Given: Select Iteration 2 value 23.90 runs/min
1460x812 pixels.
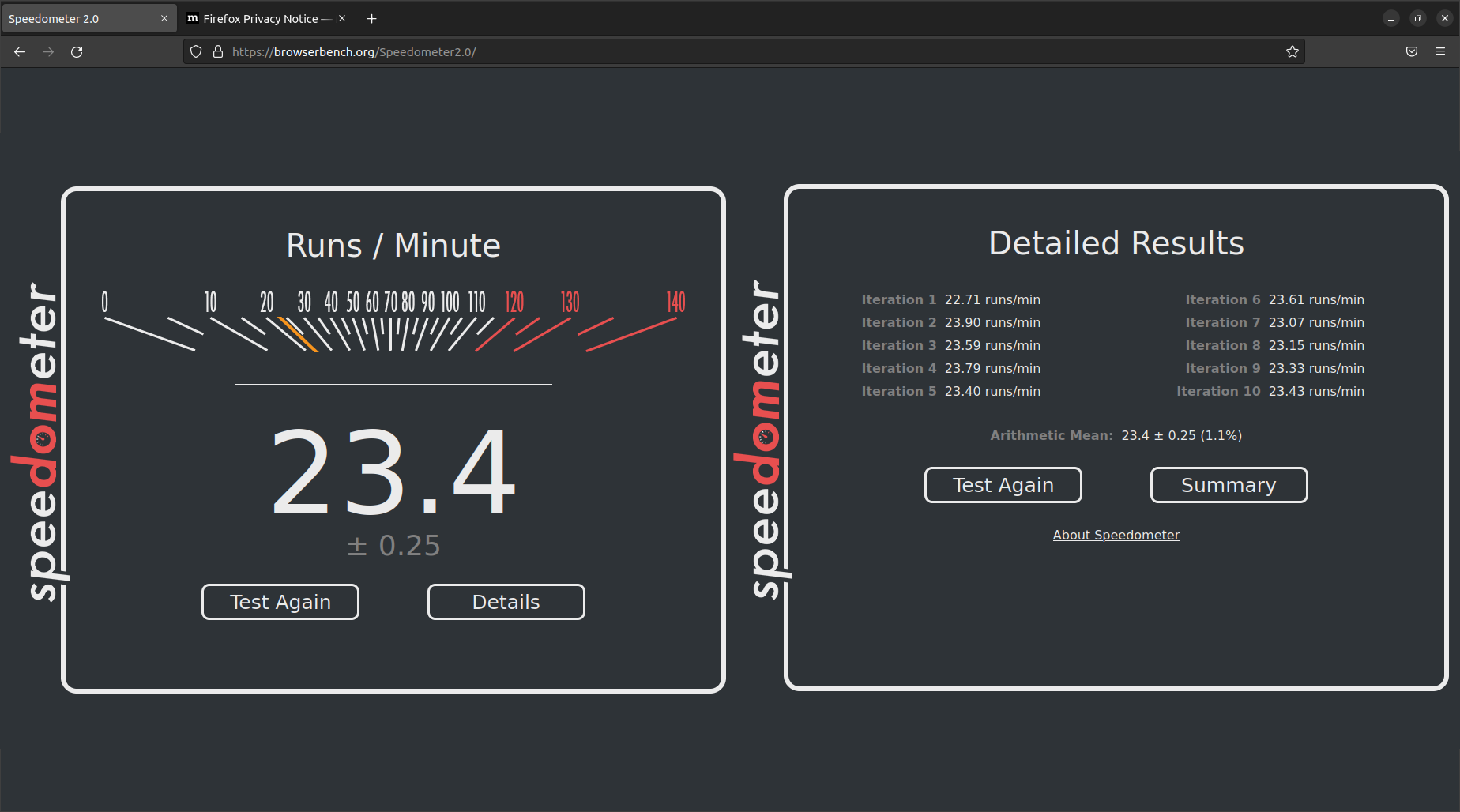Looking at the screenshot, I should pyautogui.click(x=992, y=322).
